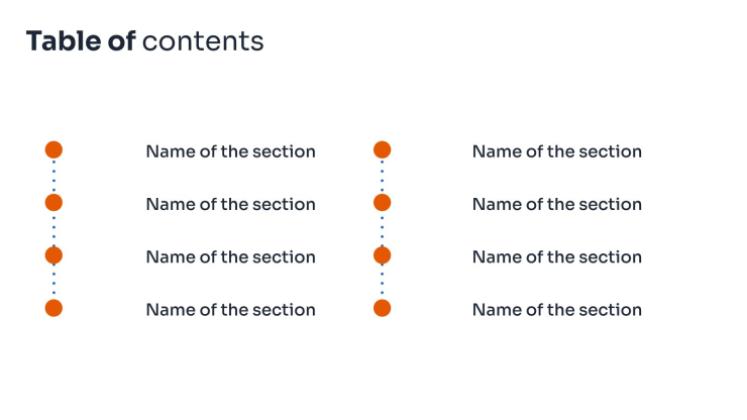Open the last right-column "Name of the section" entry
This screenshot has width=747, height=420.
557,310
